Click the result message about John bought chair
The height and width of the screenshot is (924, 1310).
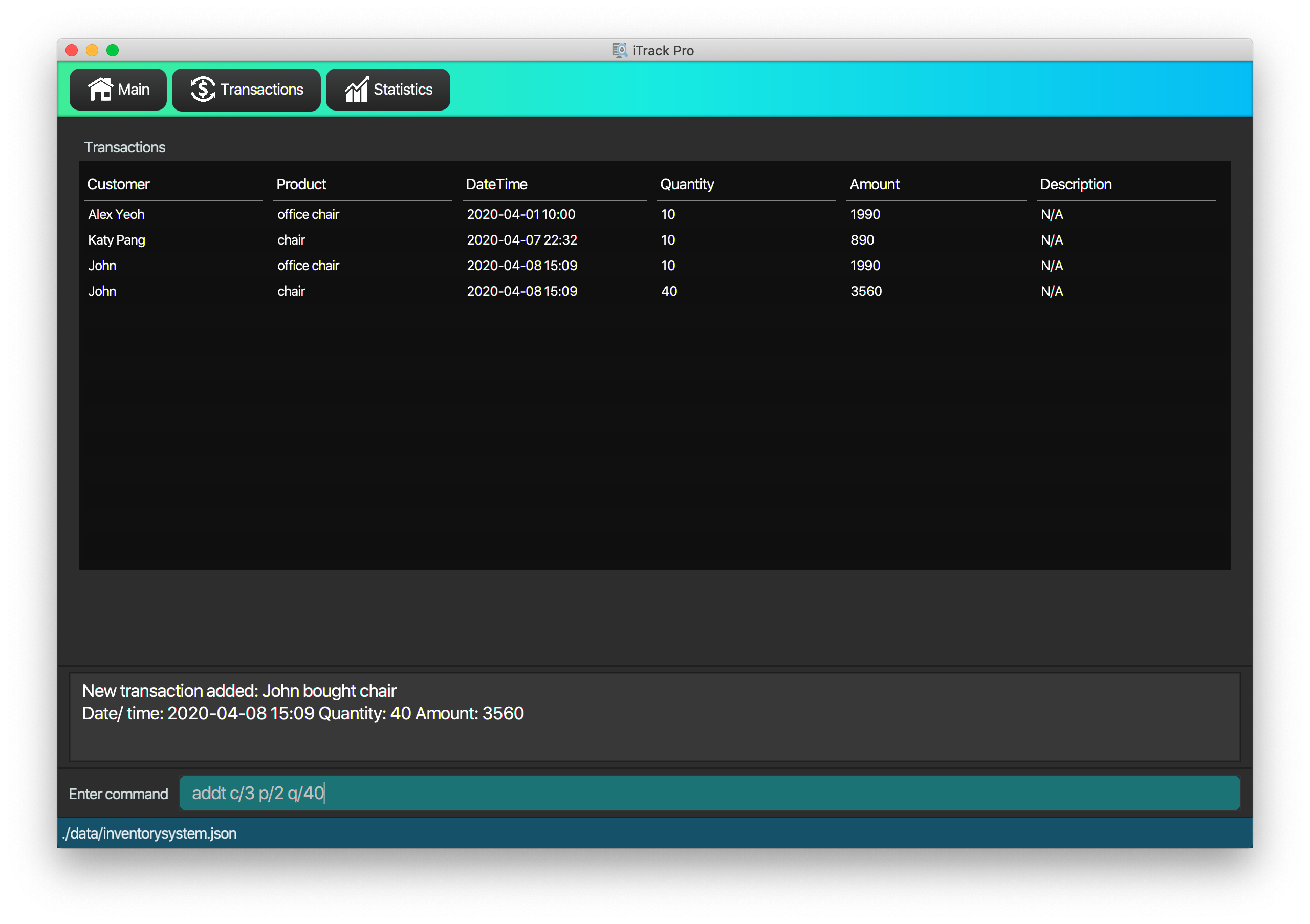(239, 691)
